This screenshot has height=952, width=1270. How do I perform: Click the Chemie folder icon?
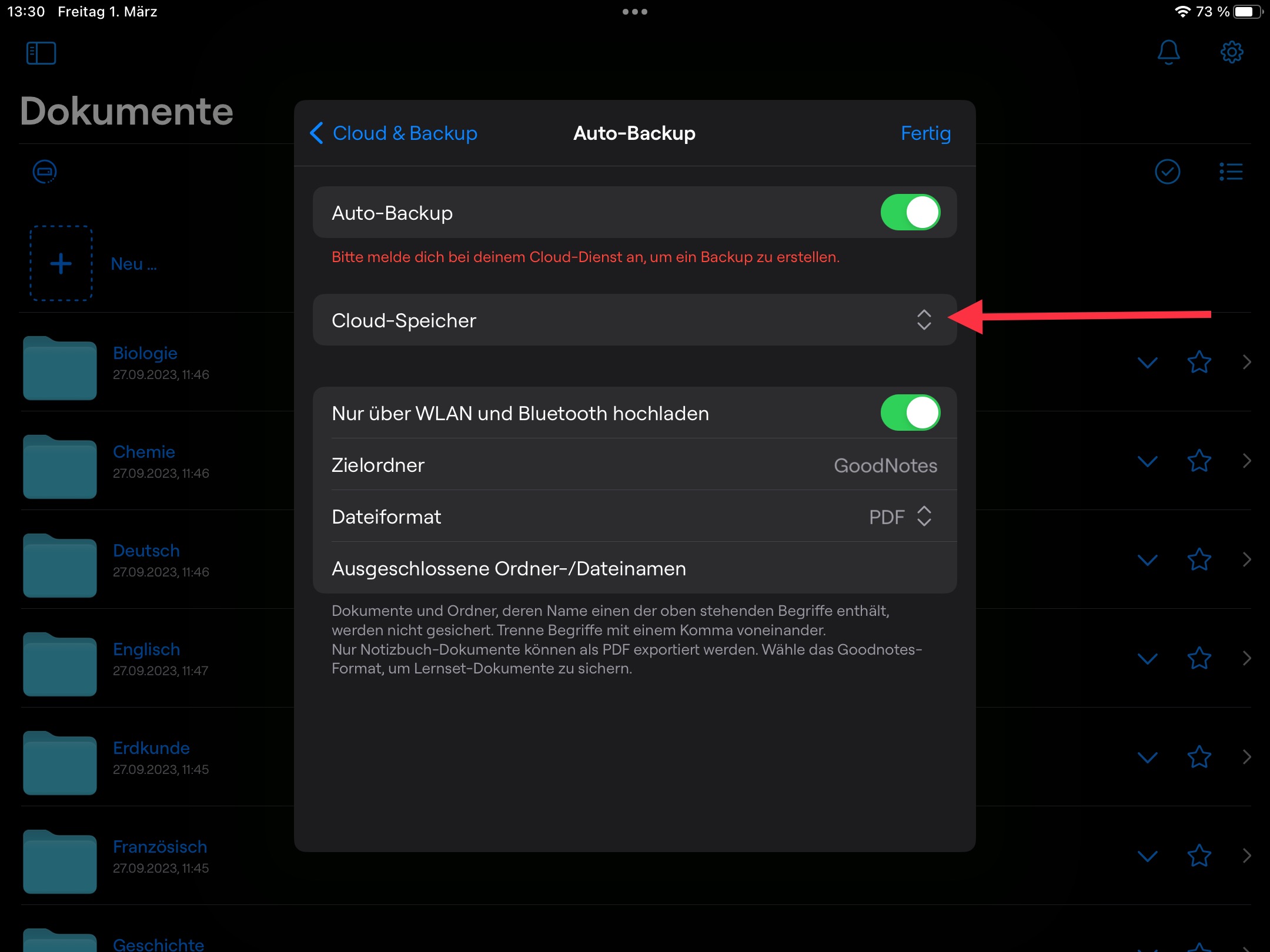(60, 467)
